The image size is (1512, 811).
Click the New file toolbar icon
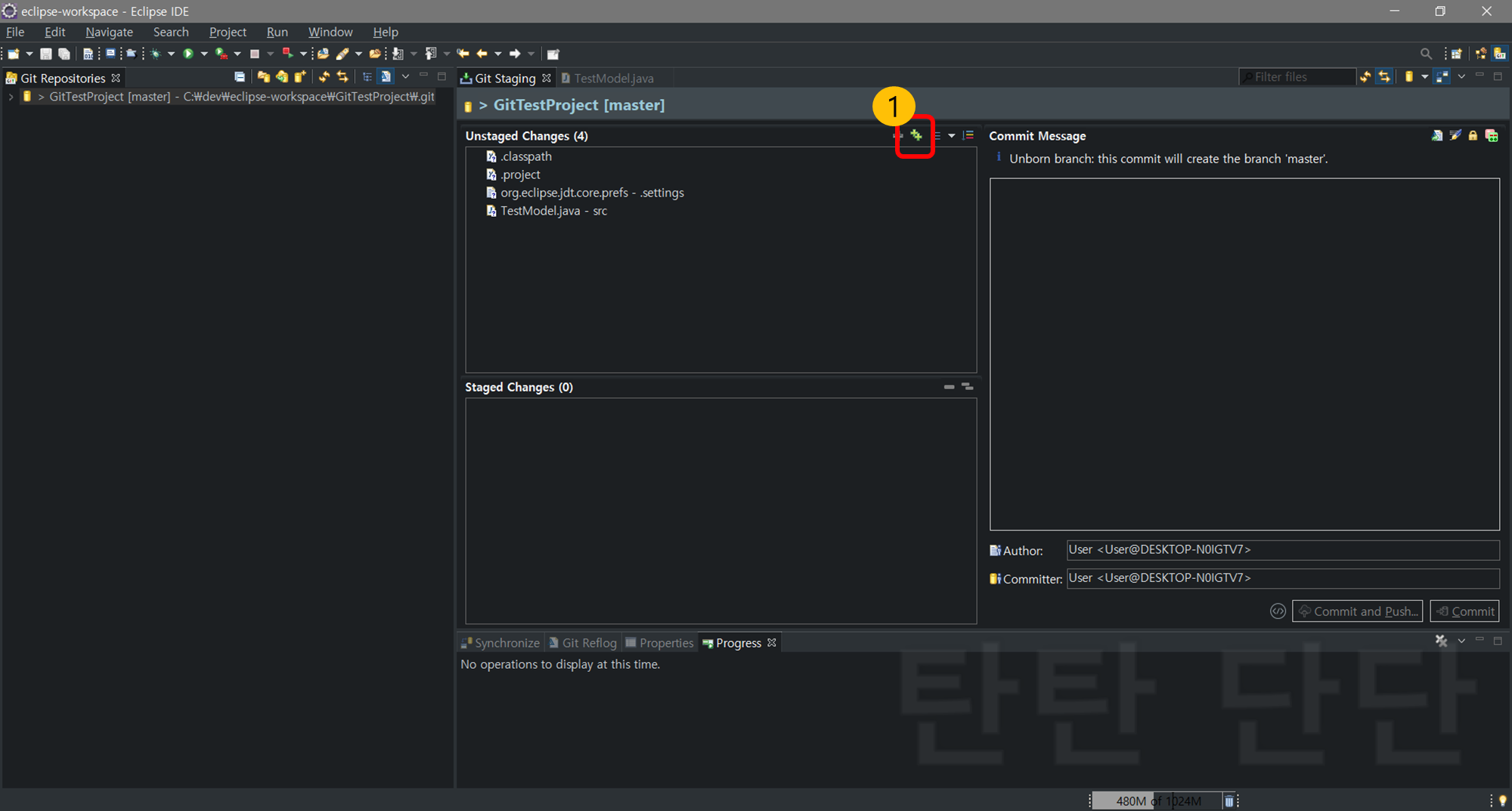(14, 54)
